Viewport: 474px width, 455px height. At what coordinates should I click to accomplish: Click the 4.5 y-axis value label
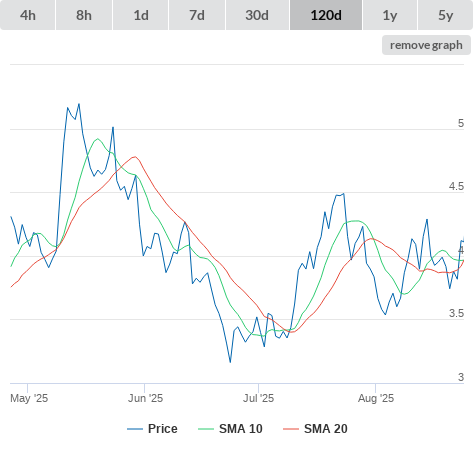[x=456, y=186]
